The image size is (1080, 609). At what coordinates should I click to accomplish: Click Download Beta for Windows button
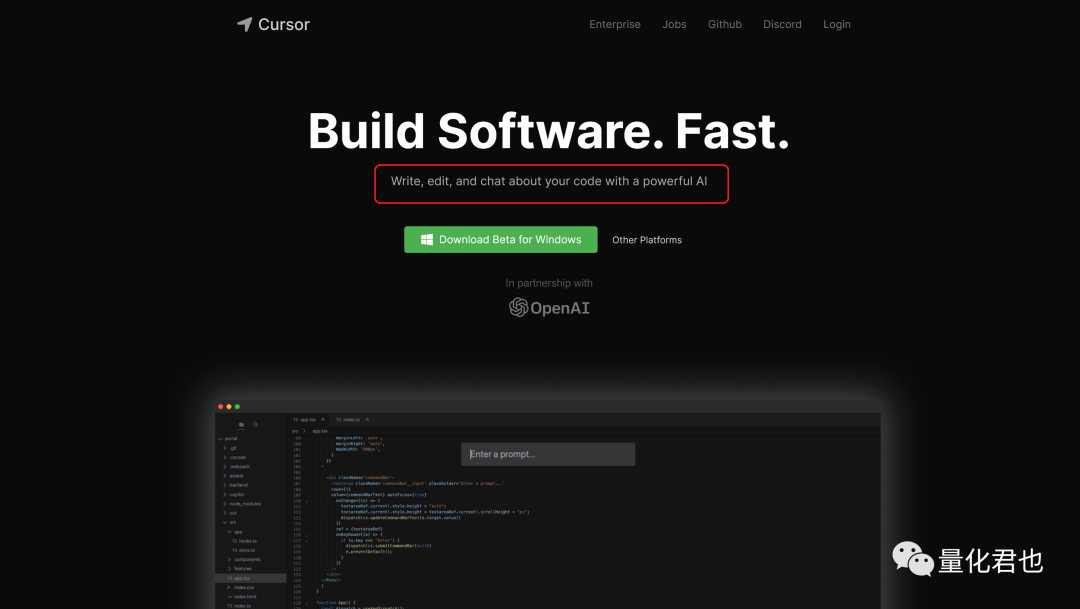[x=501, y=240]
